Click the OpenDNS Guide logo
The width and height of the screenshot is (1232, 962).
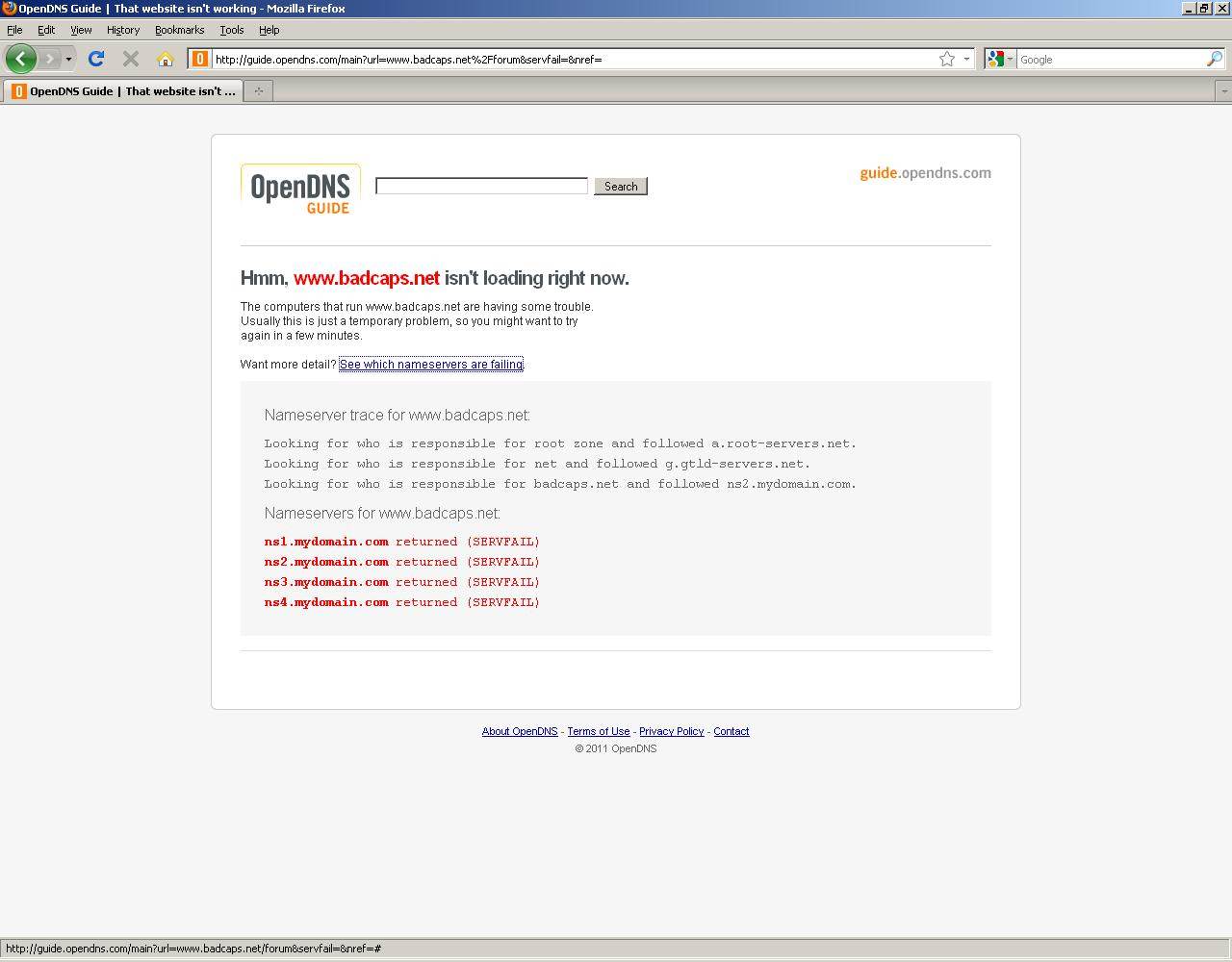pos(300,190)
